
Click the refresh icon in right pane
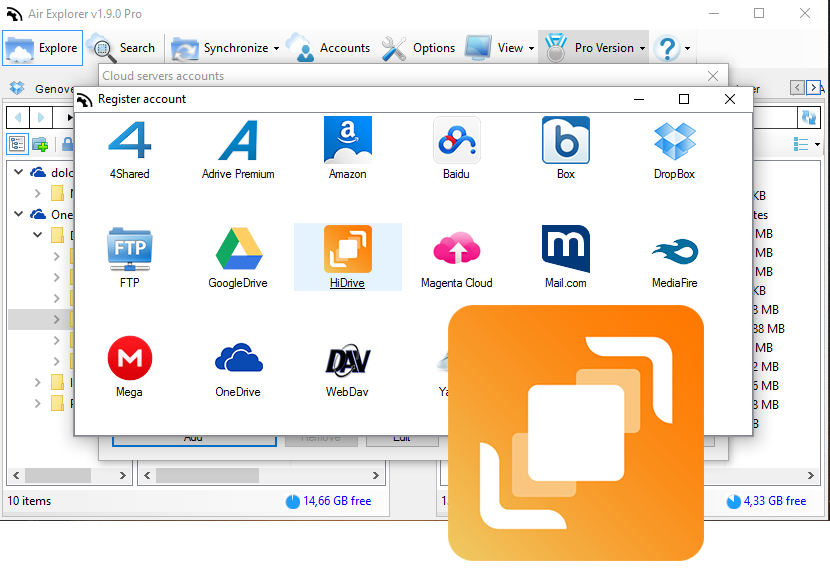[808, 117]
